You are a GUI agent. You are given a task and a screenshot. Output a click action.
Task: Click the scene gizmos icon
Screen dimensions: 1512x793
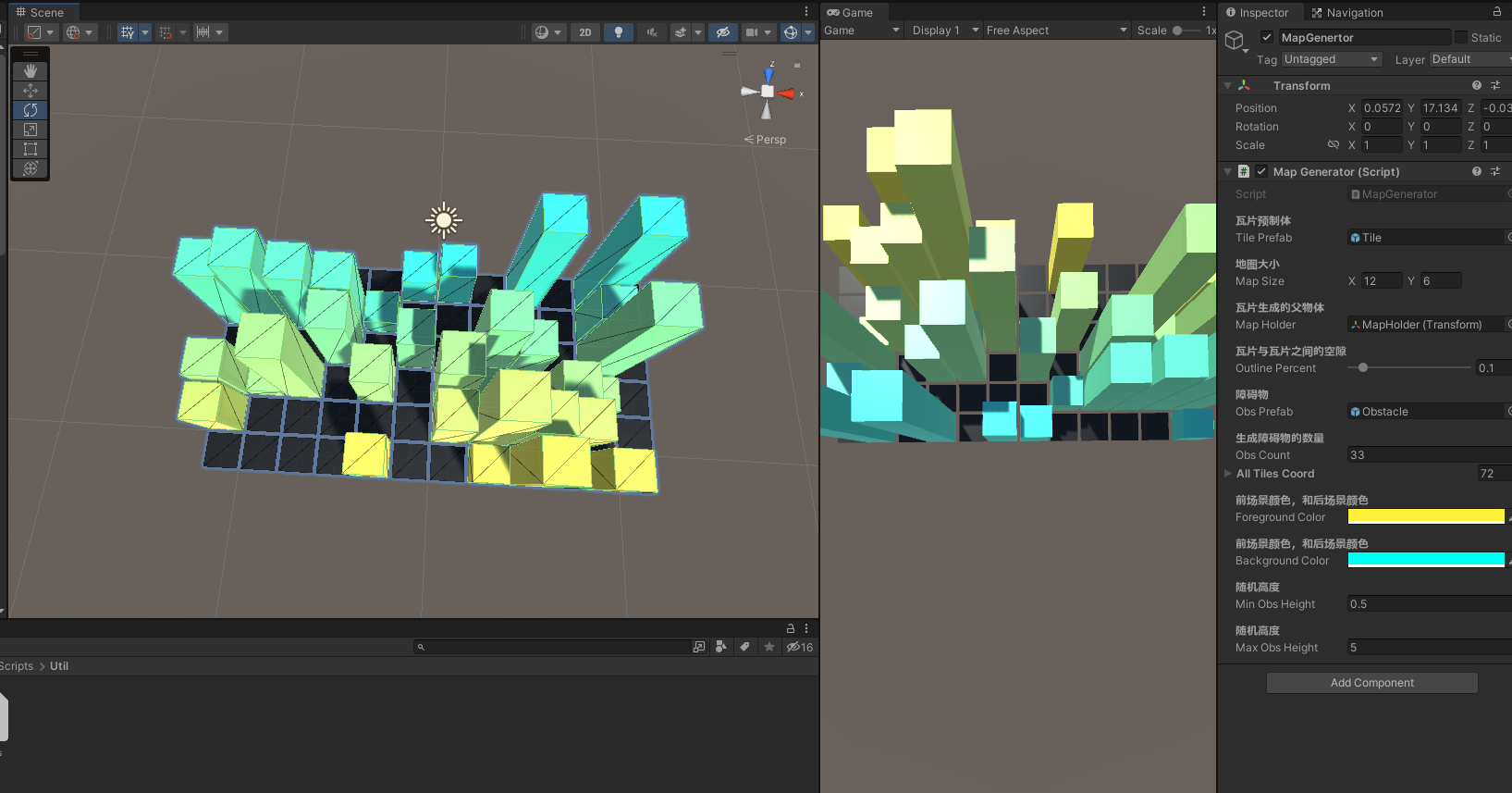click(791, 32)
